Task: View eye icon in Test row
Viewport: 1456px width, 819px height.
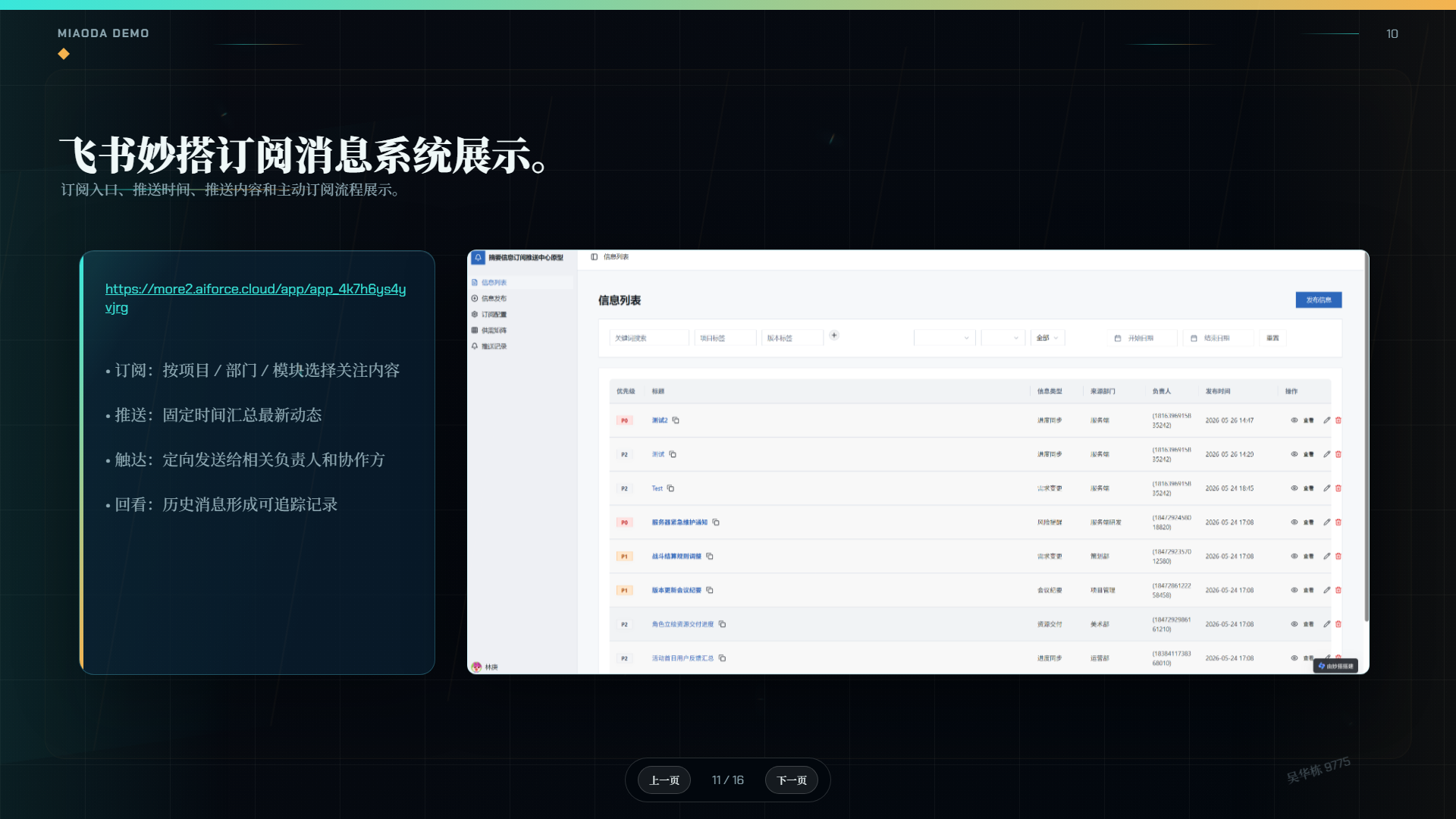Action: pos(1294,488)
